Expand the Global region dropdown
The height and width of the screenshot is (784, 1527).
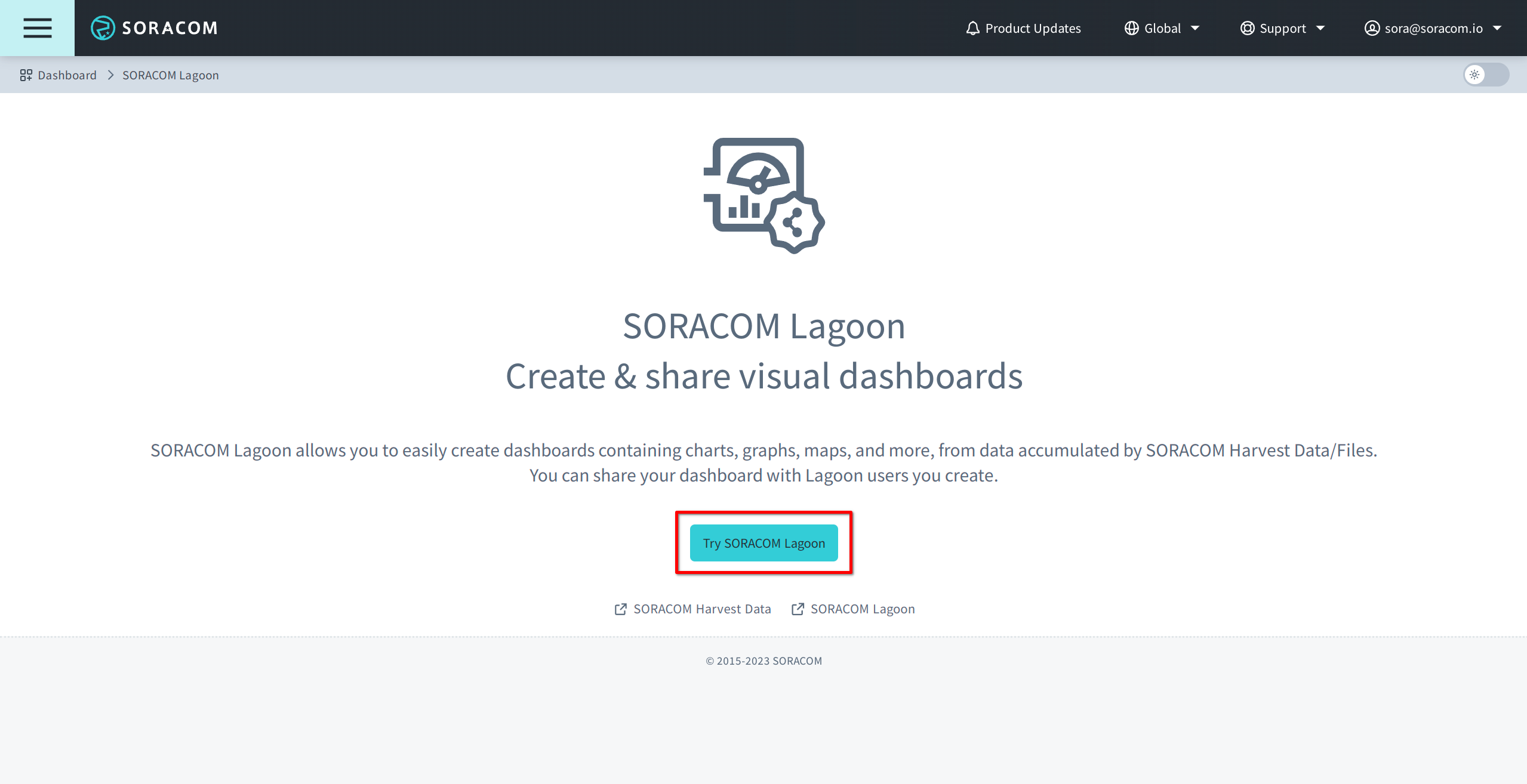(x=1161, y=27)
